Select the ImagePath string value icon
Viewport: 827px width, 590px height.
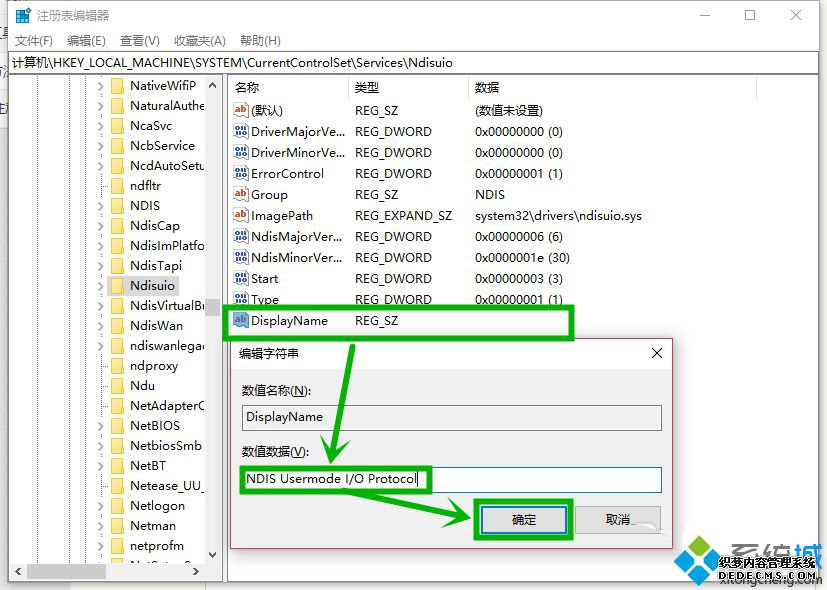pos(241,215)
